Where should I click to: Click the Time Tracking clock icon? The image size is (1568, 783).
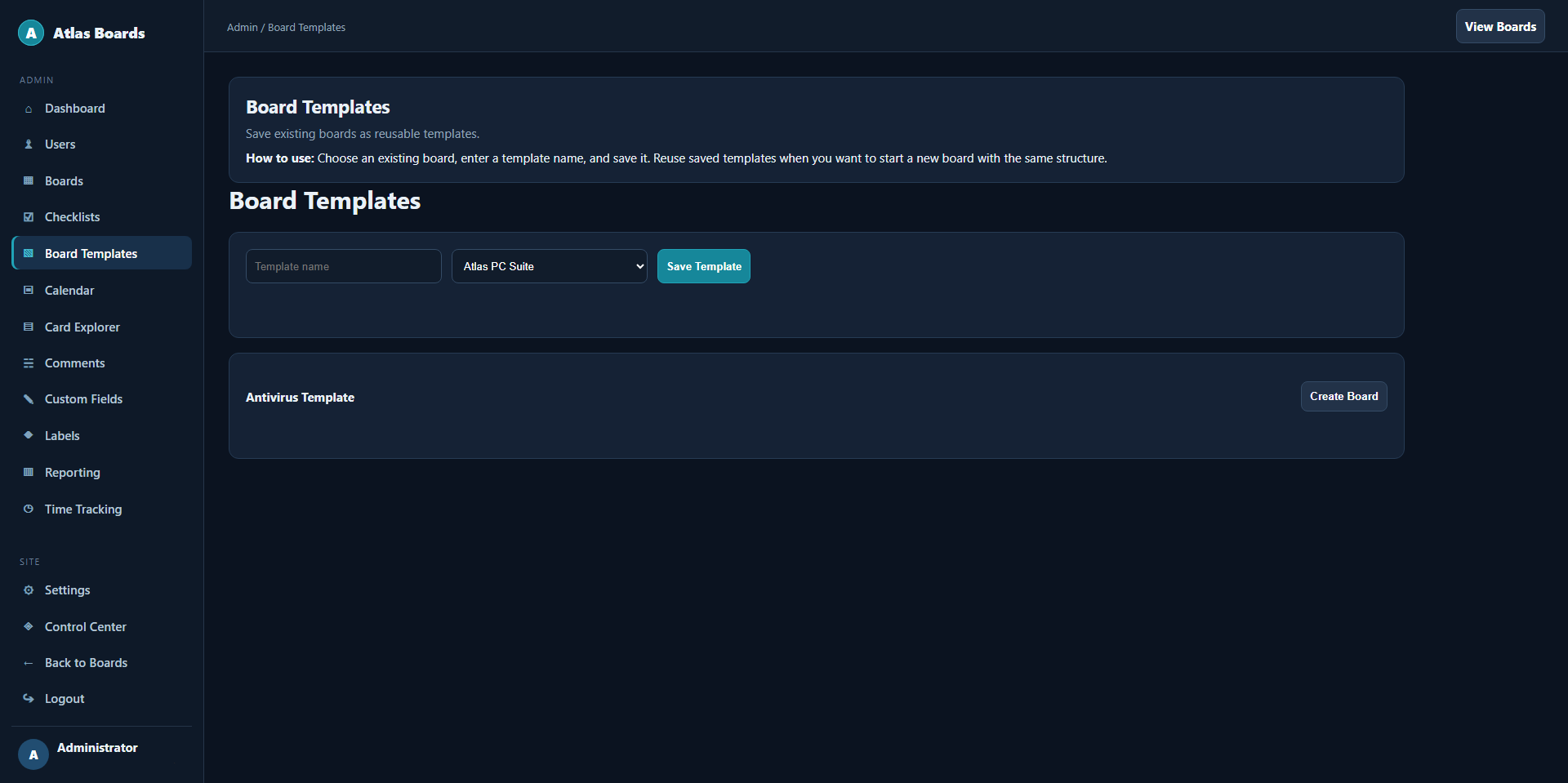29,509
